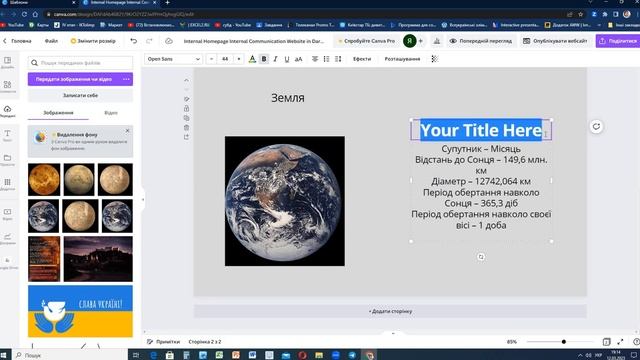Open the Projects folder sidebar panel
This screenshot has height=360, width=640.
click(8, 160)
